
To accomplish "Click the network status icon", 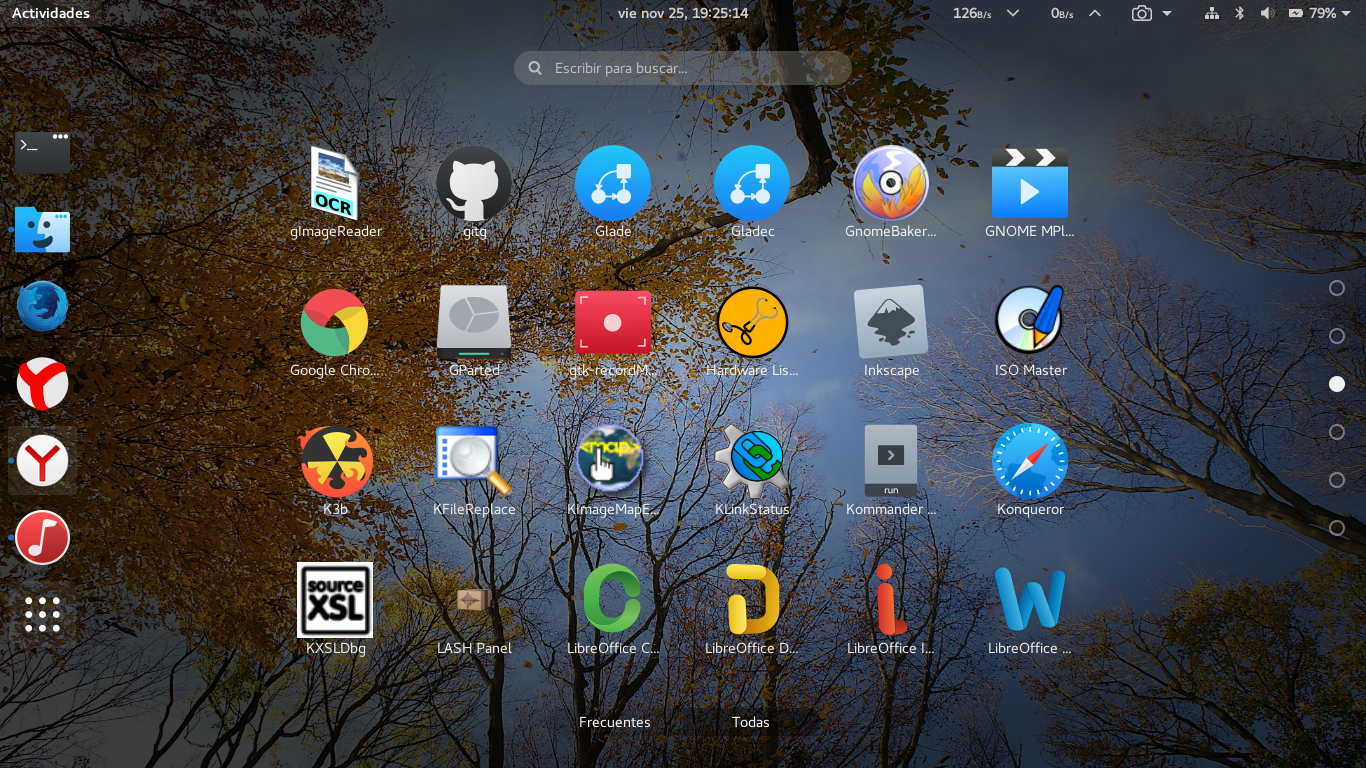I will pos(1212,13).
